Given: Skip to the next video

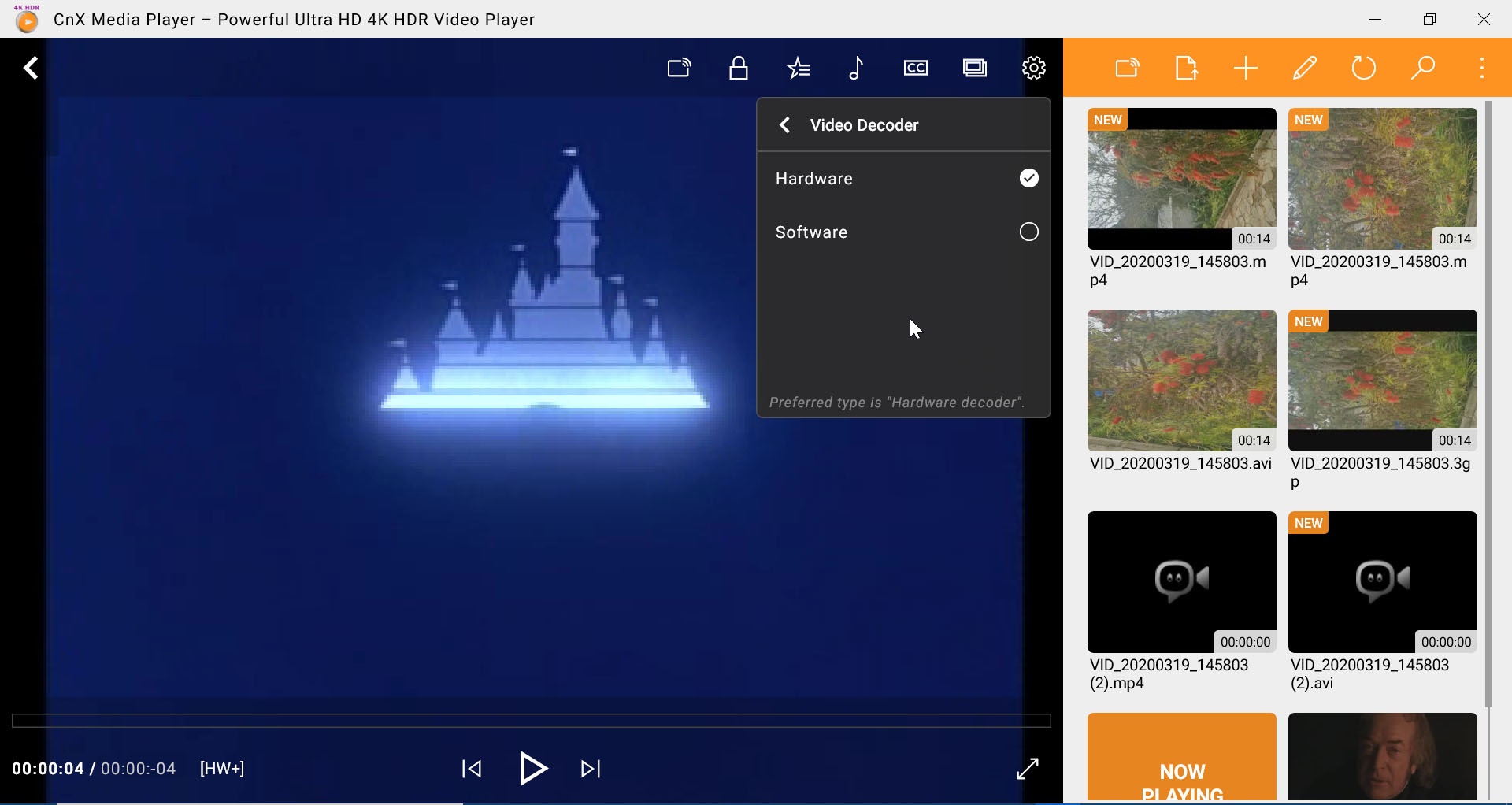Looking at the screenshot, I should [592, 770].
